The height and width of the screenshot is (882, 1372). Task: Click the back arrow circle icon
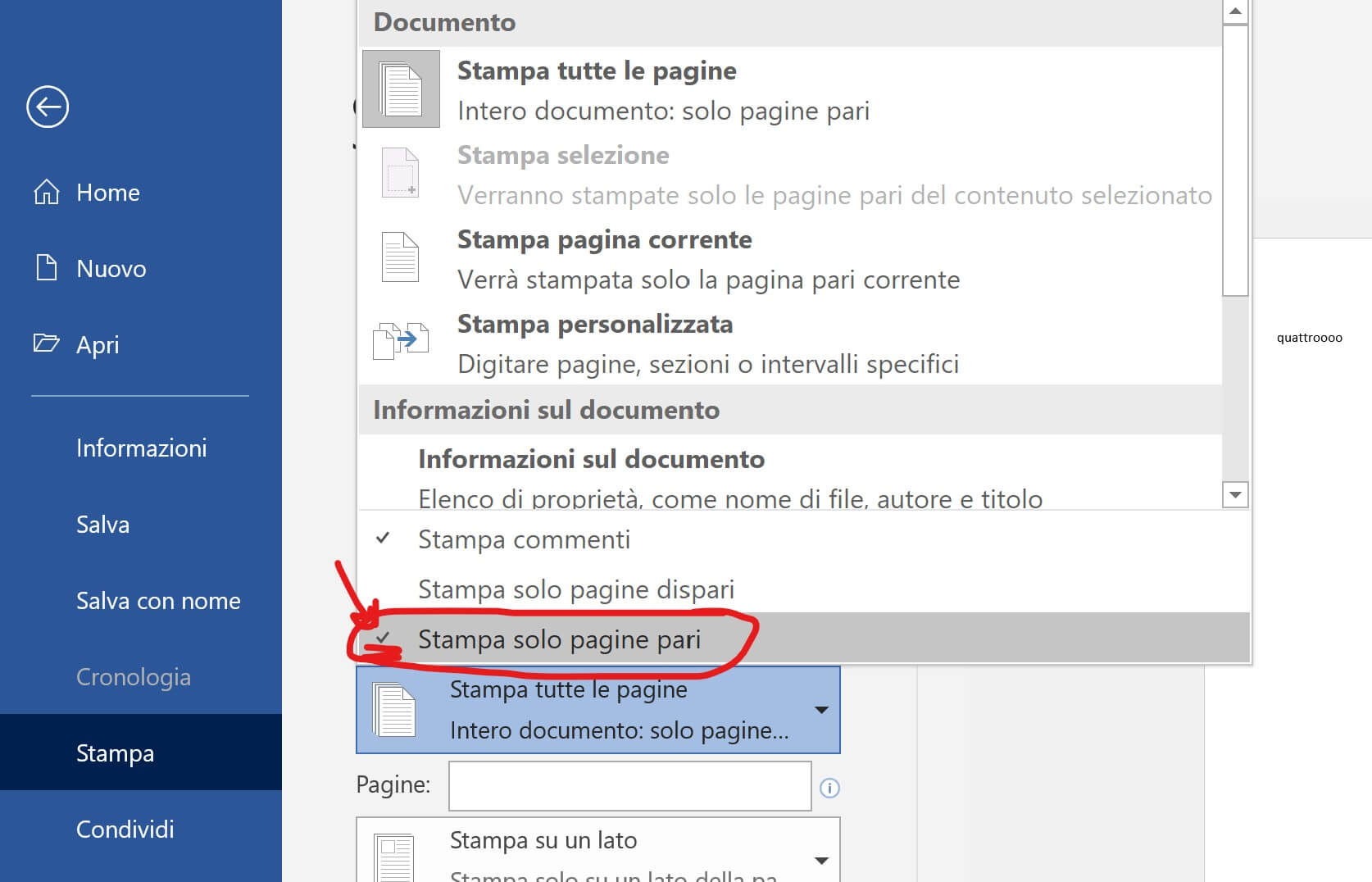click(x=48, y=107)
